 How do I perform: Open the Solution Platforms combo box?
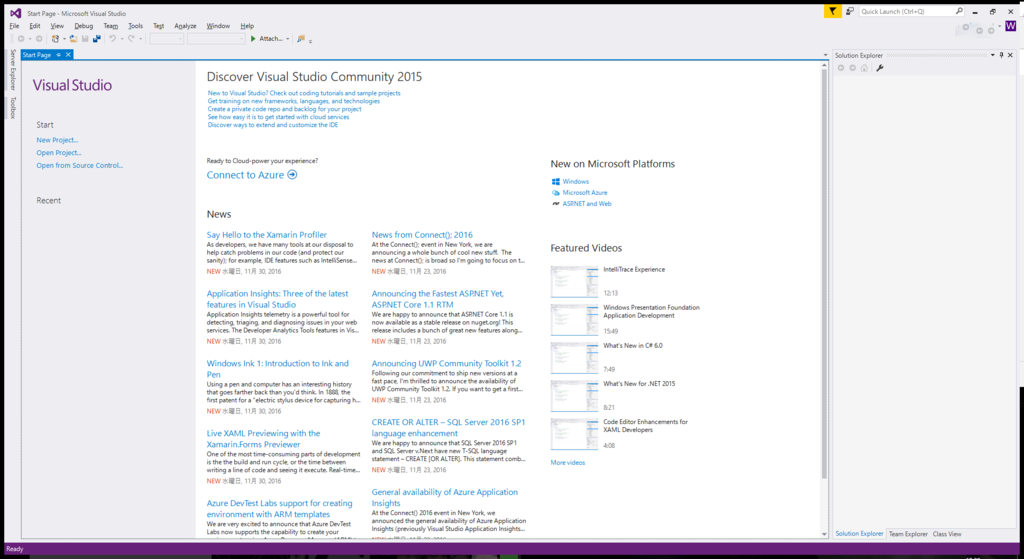coord(216,39)
